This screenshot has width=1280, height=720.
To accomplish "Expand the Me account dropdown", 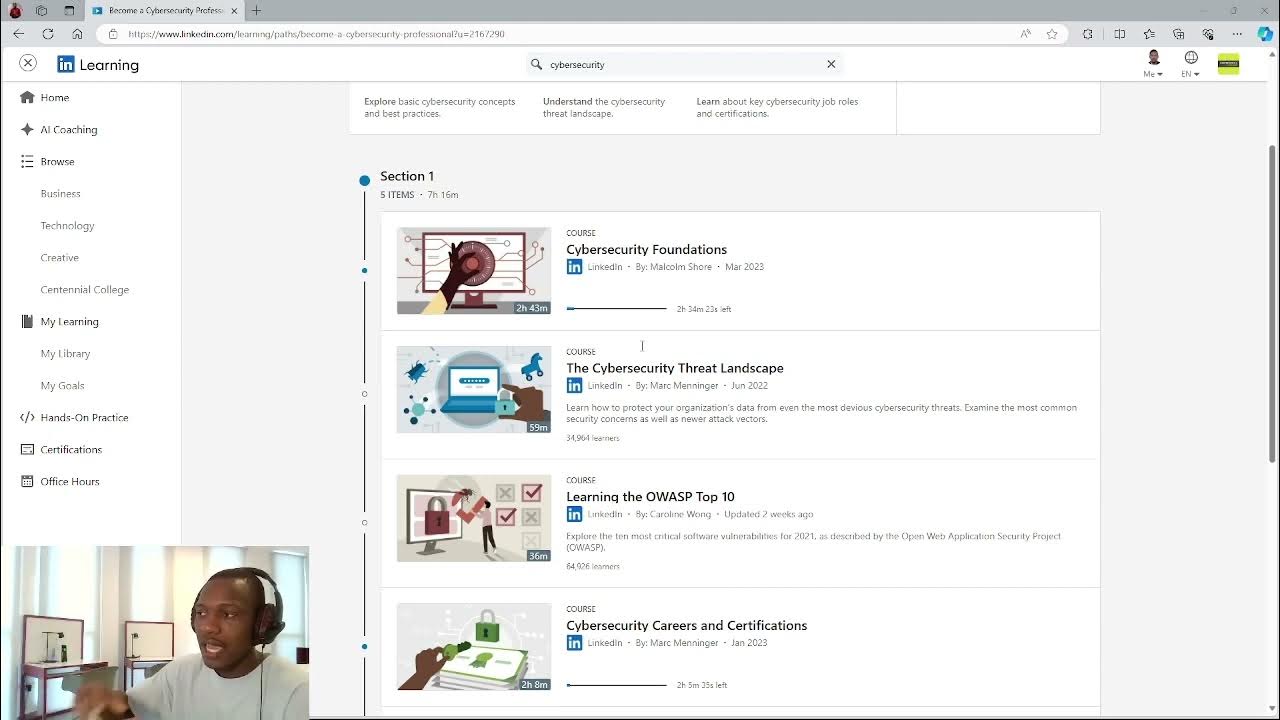I will 1153,64.
